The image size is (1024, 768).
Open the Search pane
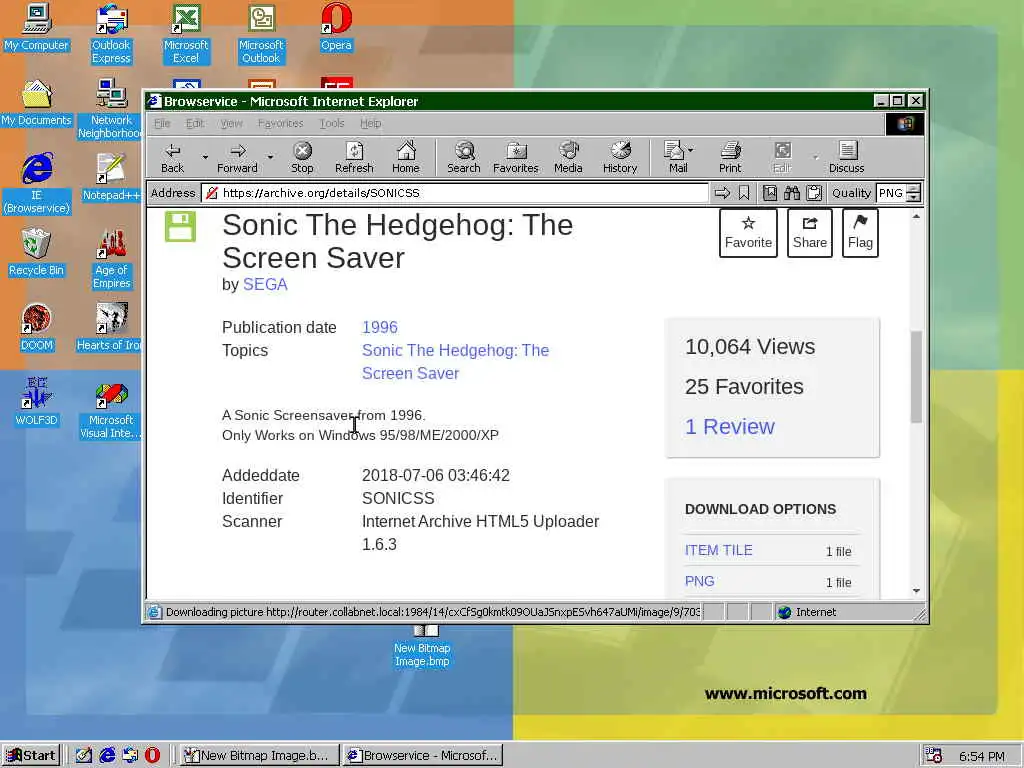(x=464, y=158)
